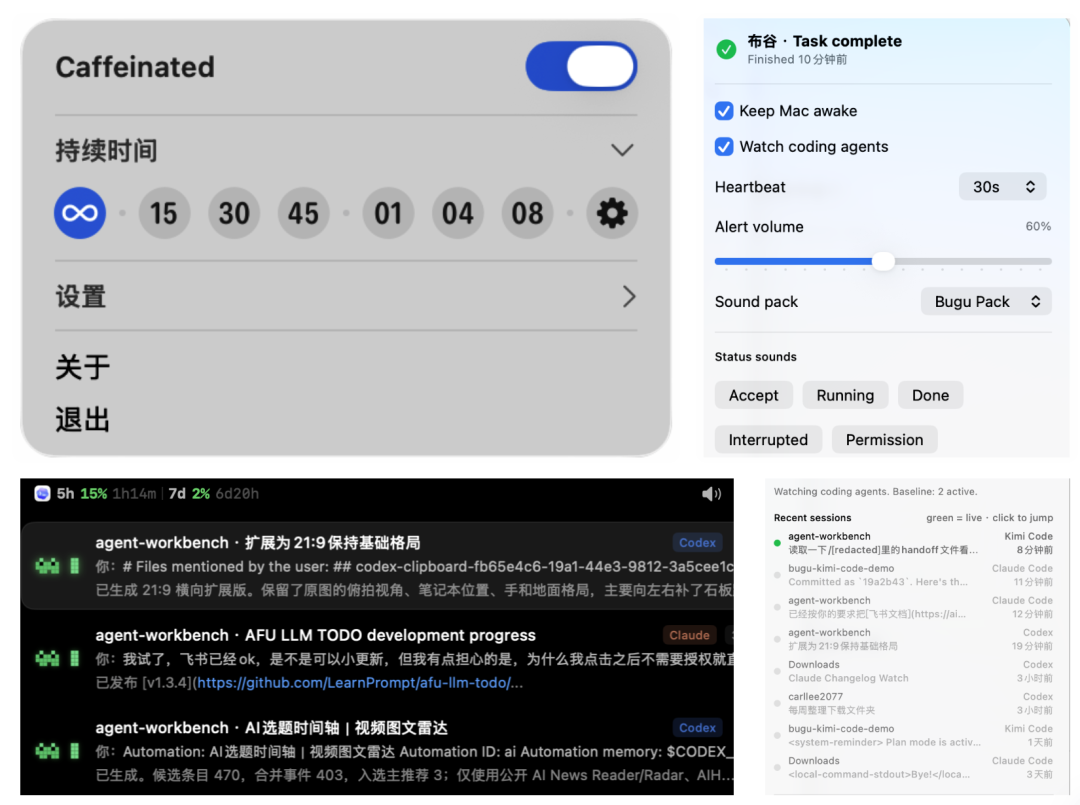Click the Recent sessions heading
Screen dimensions: 1080x805
(812, 518)
